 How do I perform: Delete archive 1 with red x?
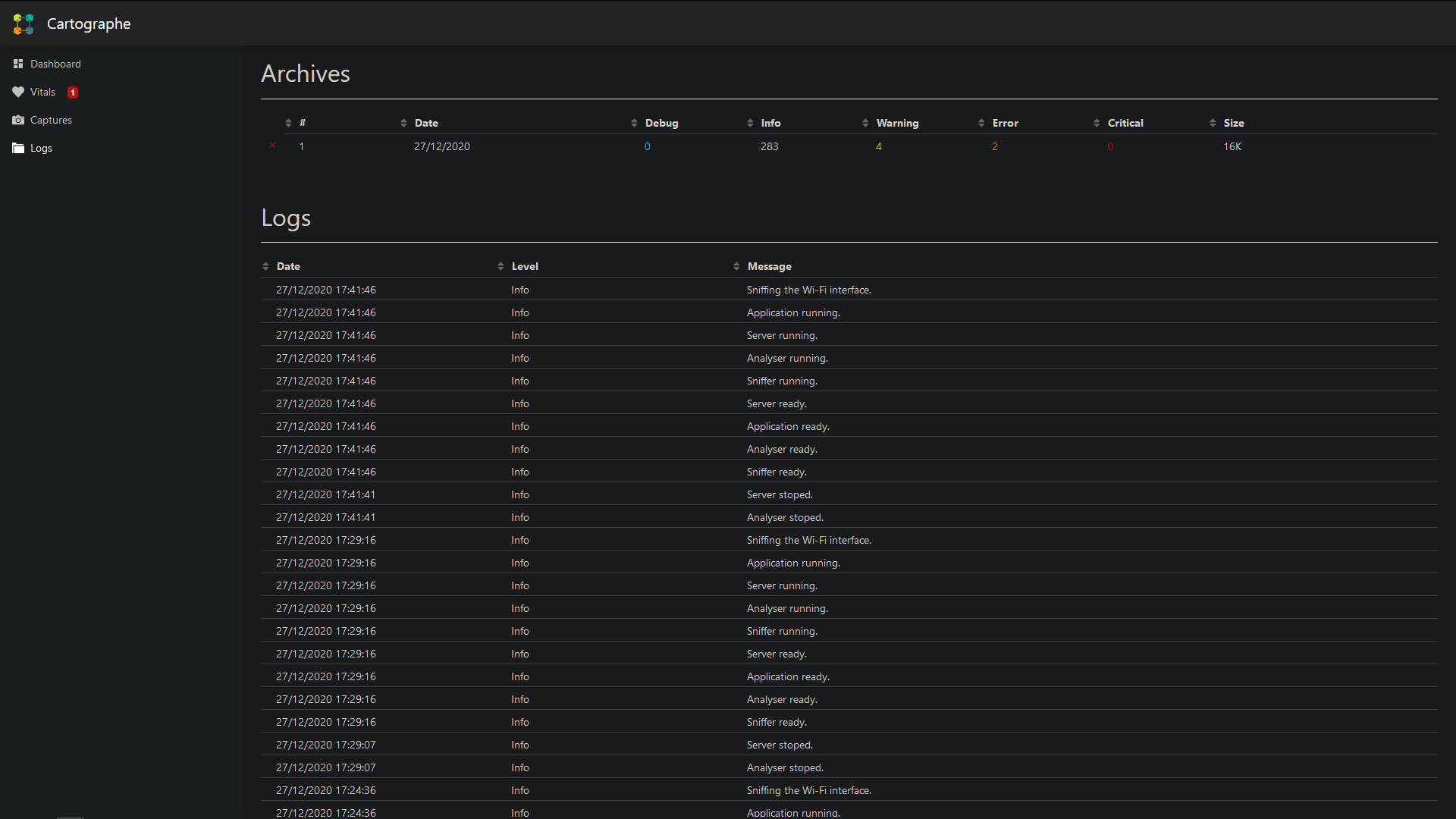[272, 145]
